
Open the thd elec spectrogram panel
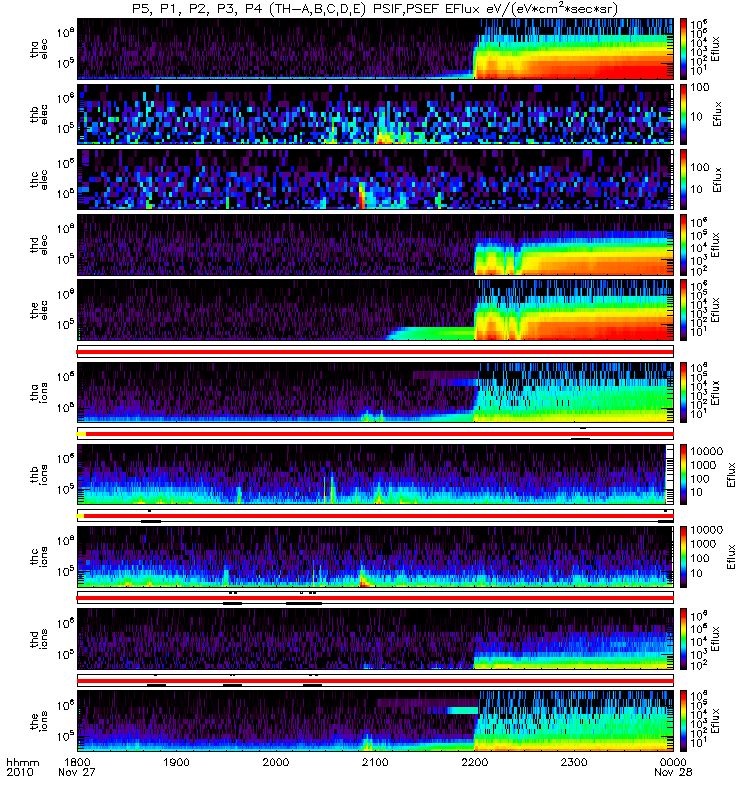point(375,245)
